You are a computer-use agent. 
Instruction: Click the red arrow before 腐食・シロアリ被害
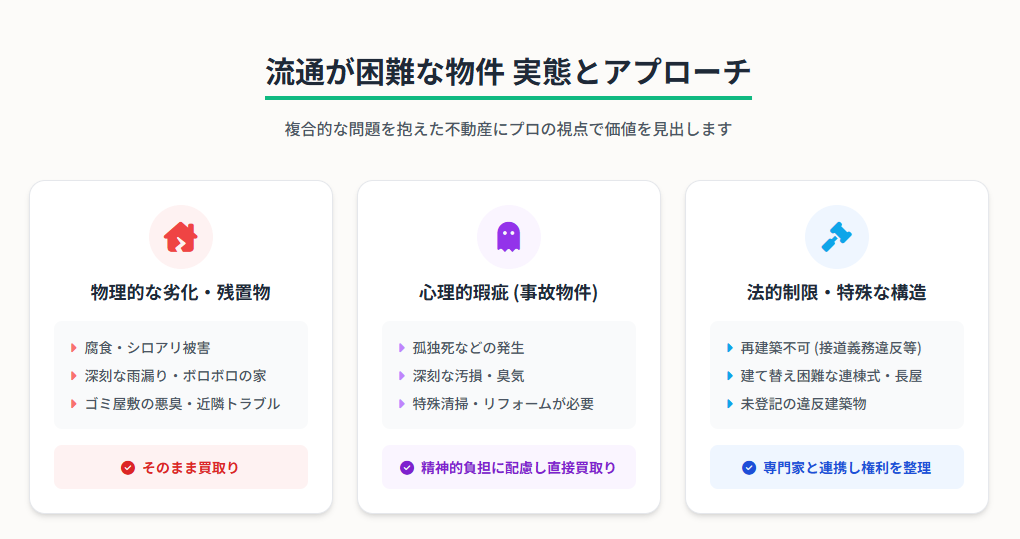point(74,348)
